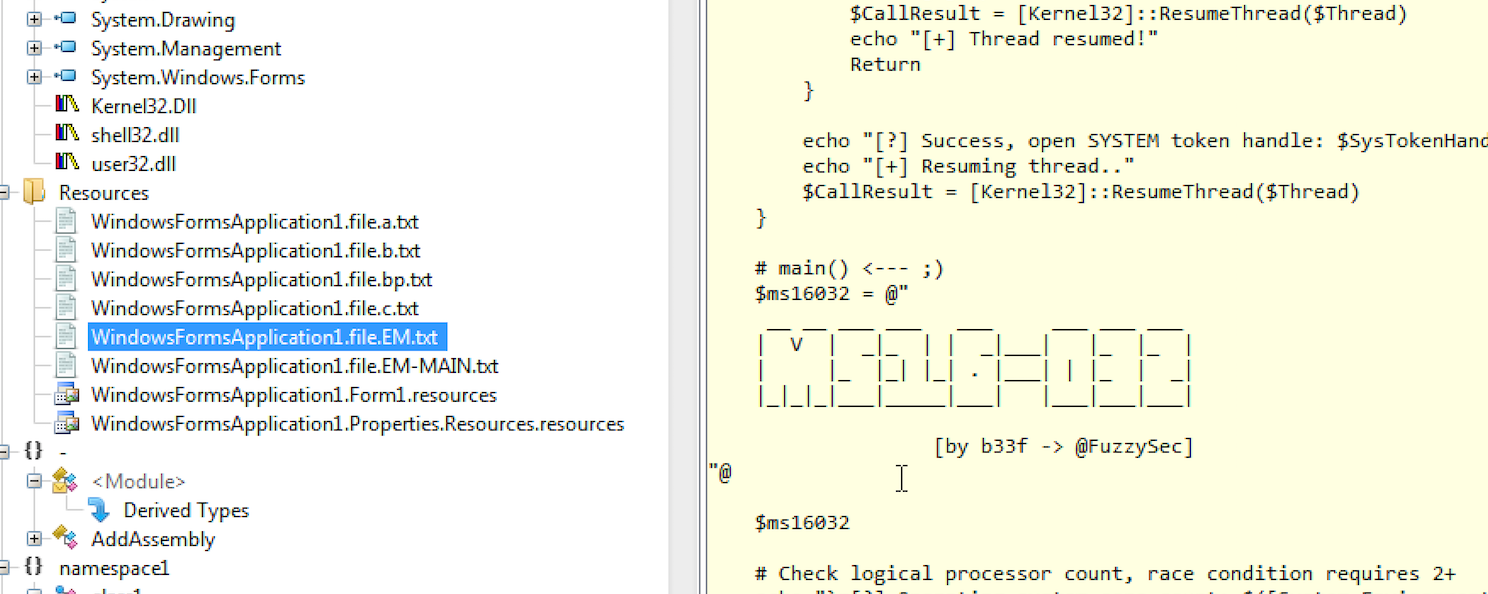Click the Properties.Resources.resources file icon
Image resolution: width=1488 pixels, height=594 pixels.
point(66,424)
